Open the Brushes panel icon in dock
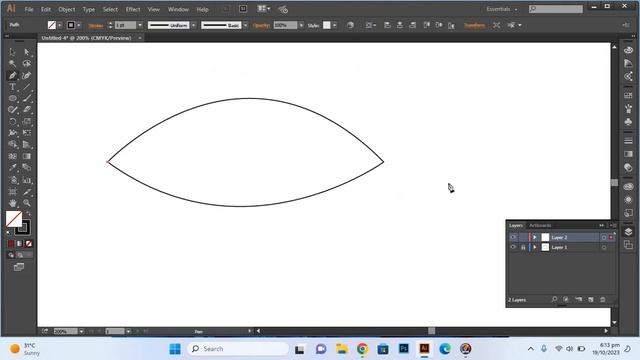640x360 pixels. pyautogui.click(x=628, y=108)
